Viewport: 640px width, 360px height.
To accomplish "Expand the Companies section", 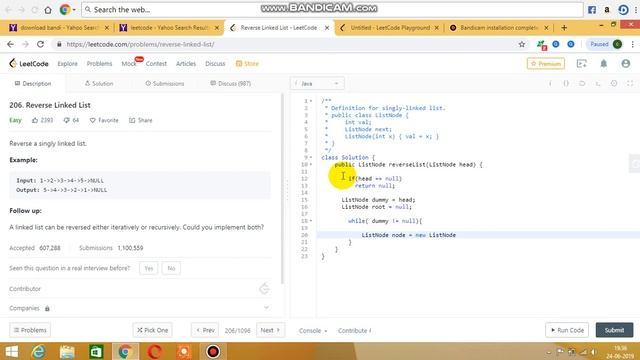I will (266, 308).
